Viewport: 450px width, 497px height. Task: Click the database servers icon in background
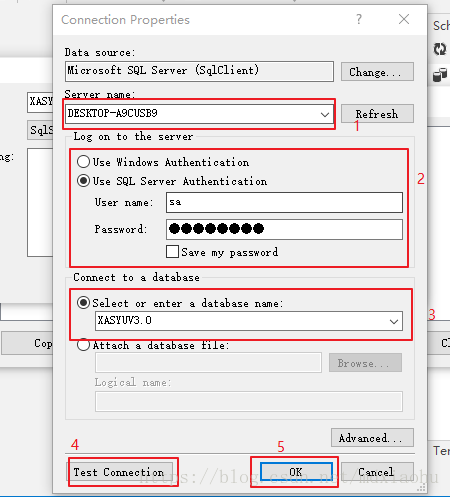pos(440,75)
